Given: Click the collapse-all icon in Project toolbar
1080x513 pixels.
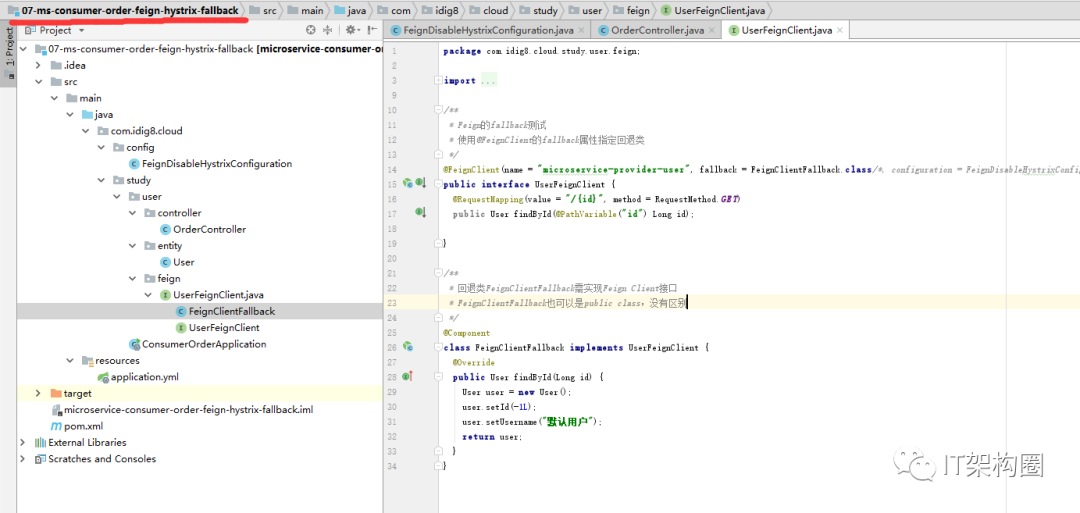Looking at the screenshot, I should pos(328,30).
